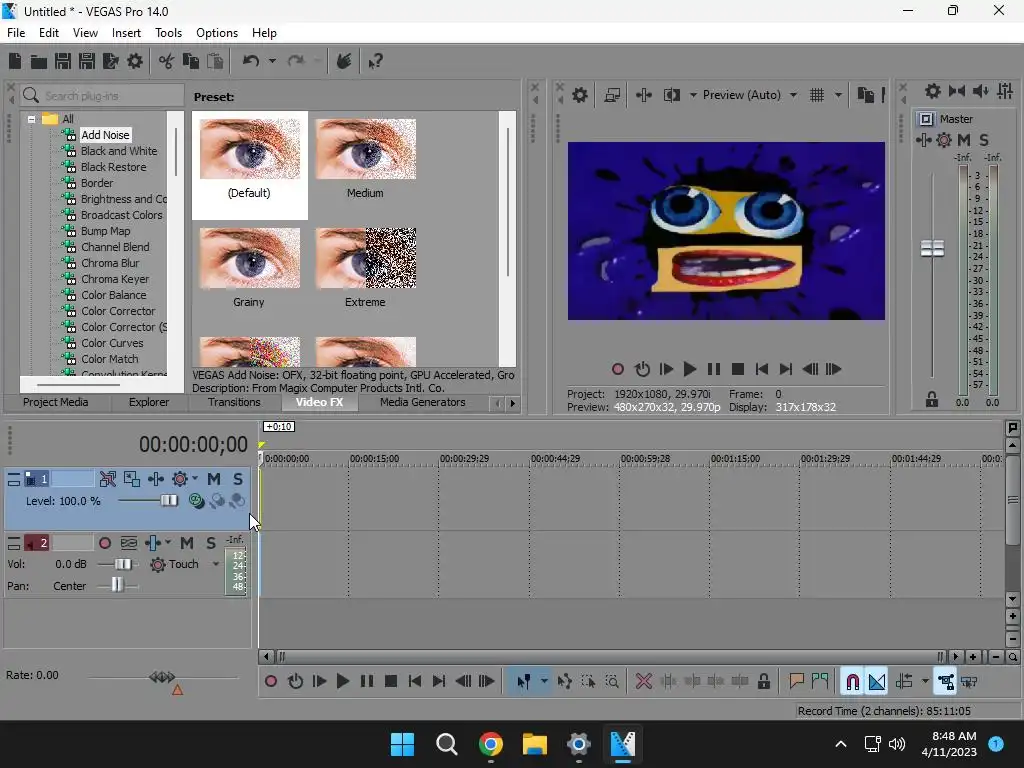Toggle the external monitor preview icon

(x=612, y=95)
